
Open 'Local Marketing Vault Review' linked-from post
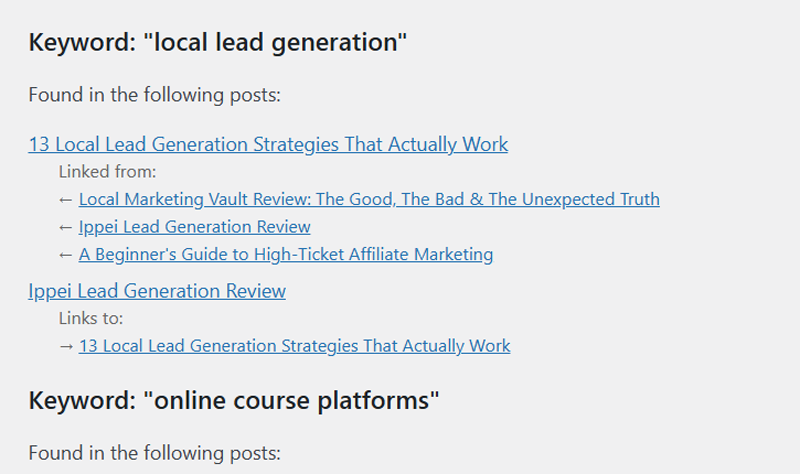click(x=369, y=199)
